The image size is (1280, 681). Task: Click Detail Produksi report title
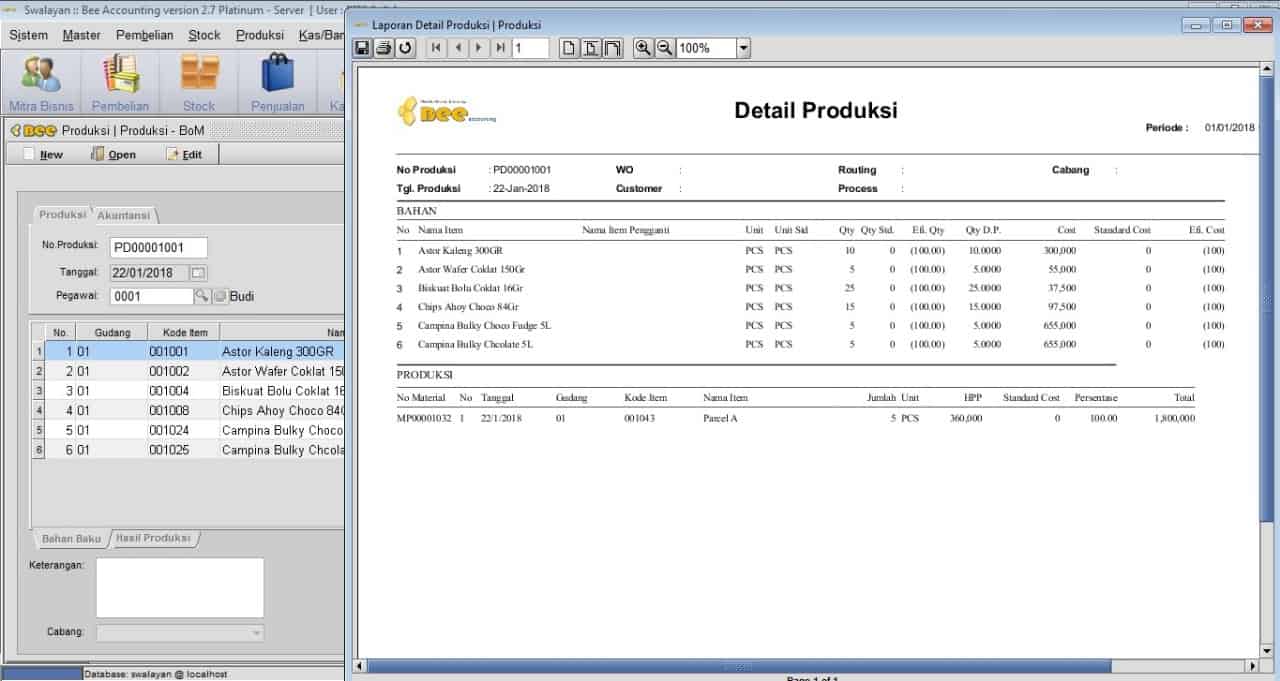(x=816, y=110)
